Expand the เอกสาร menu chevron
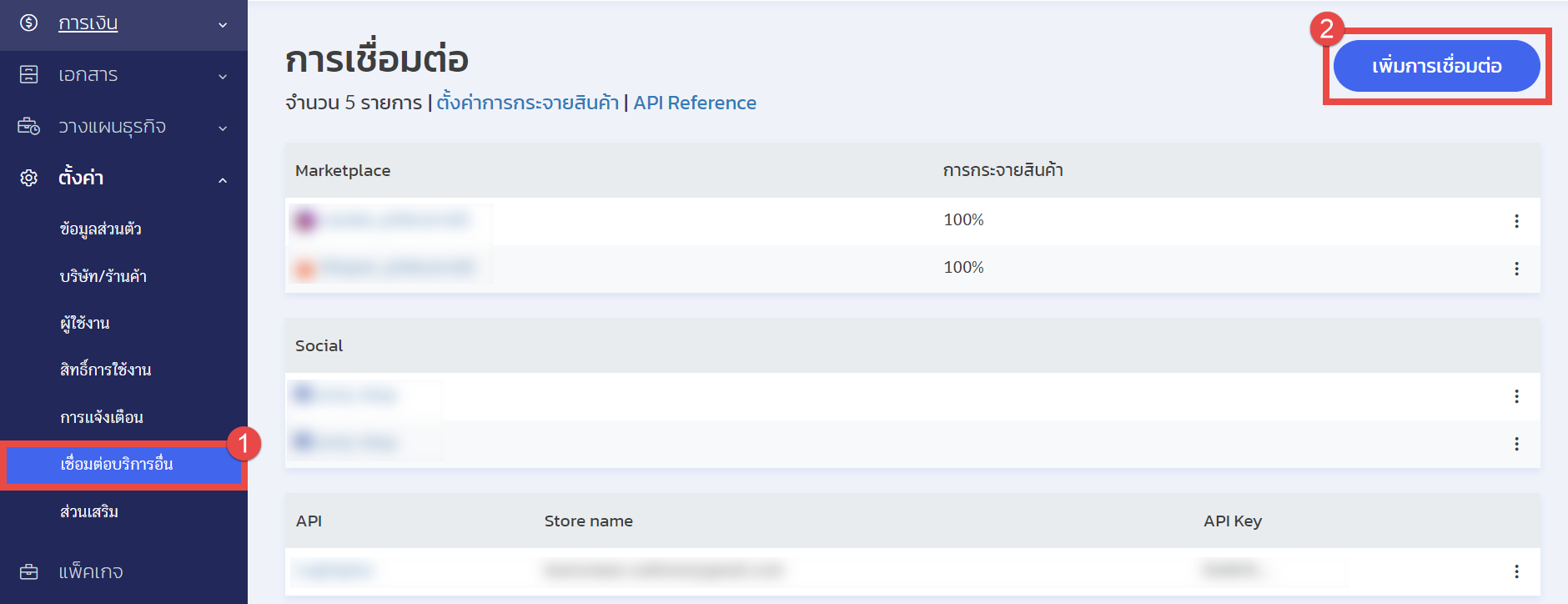Viewport: 1568px width, 604px height. [223, 77]
